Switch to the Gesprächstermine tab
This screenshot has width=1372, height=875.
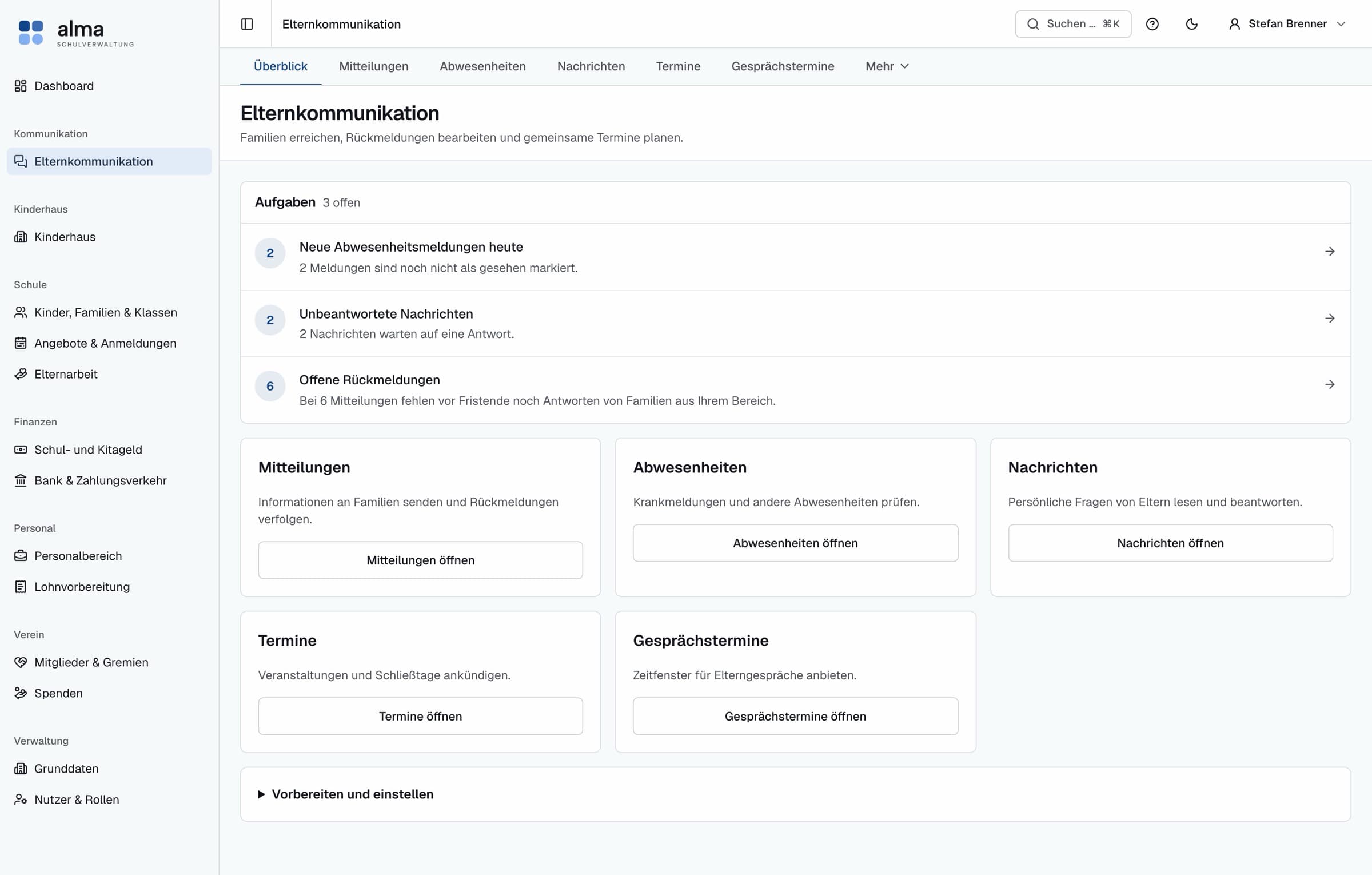pyautogui.click(x=783, y=66)
